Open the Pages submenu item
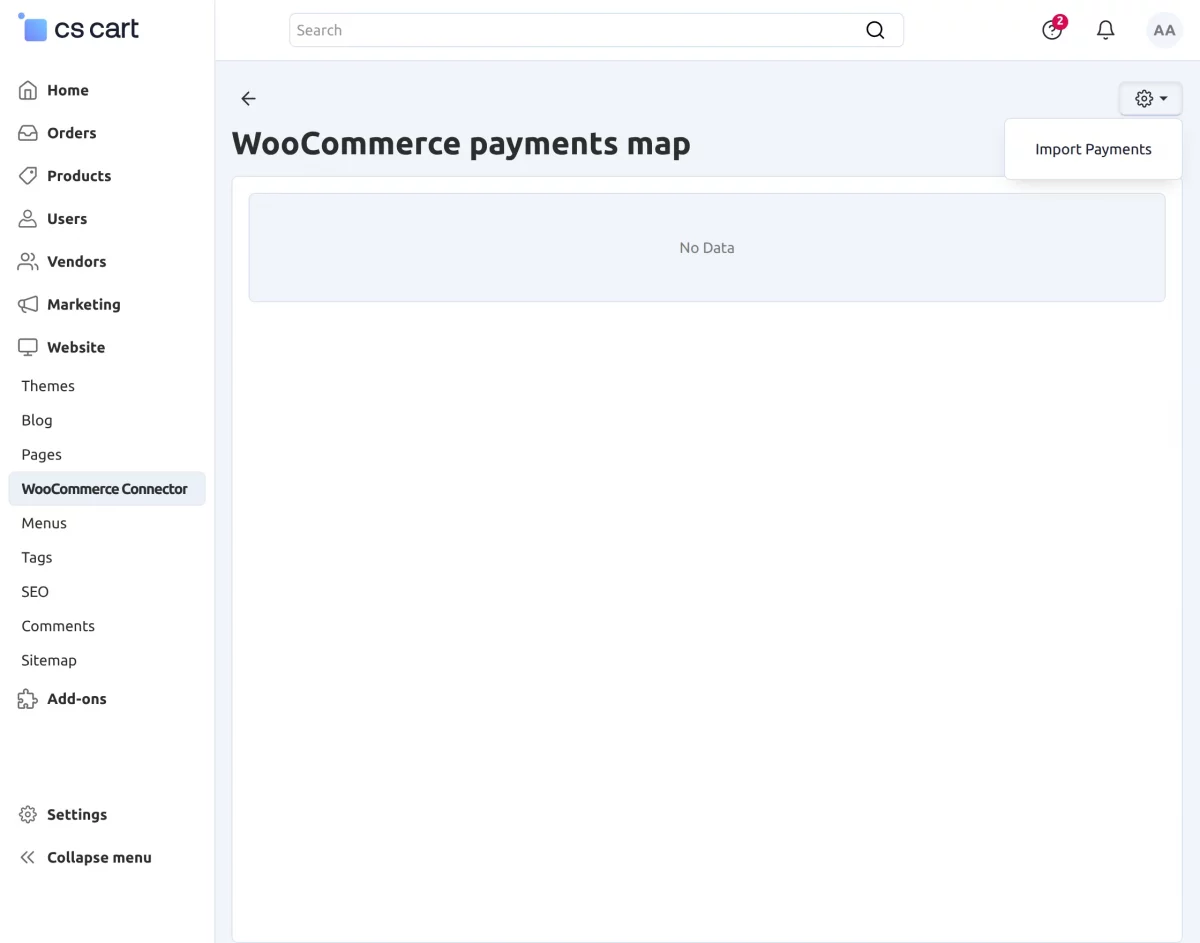Viewport: 1200px width, 943px height. pyautogui.click(x=41, y=454)
